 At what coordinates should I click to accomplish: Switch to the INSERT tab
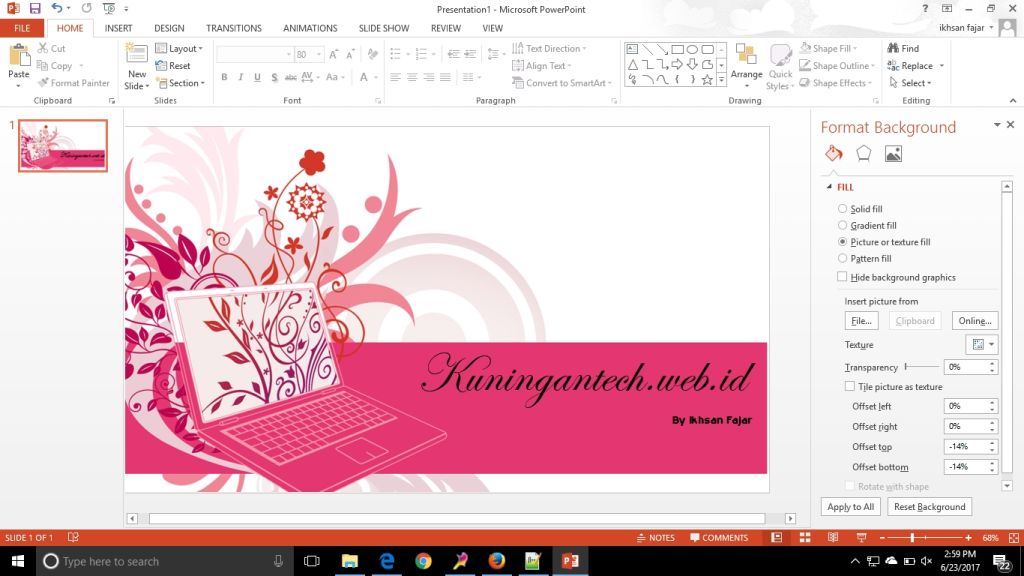(118, 28)
